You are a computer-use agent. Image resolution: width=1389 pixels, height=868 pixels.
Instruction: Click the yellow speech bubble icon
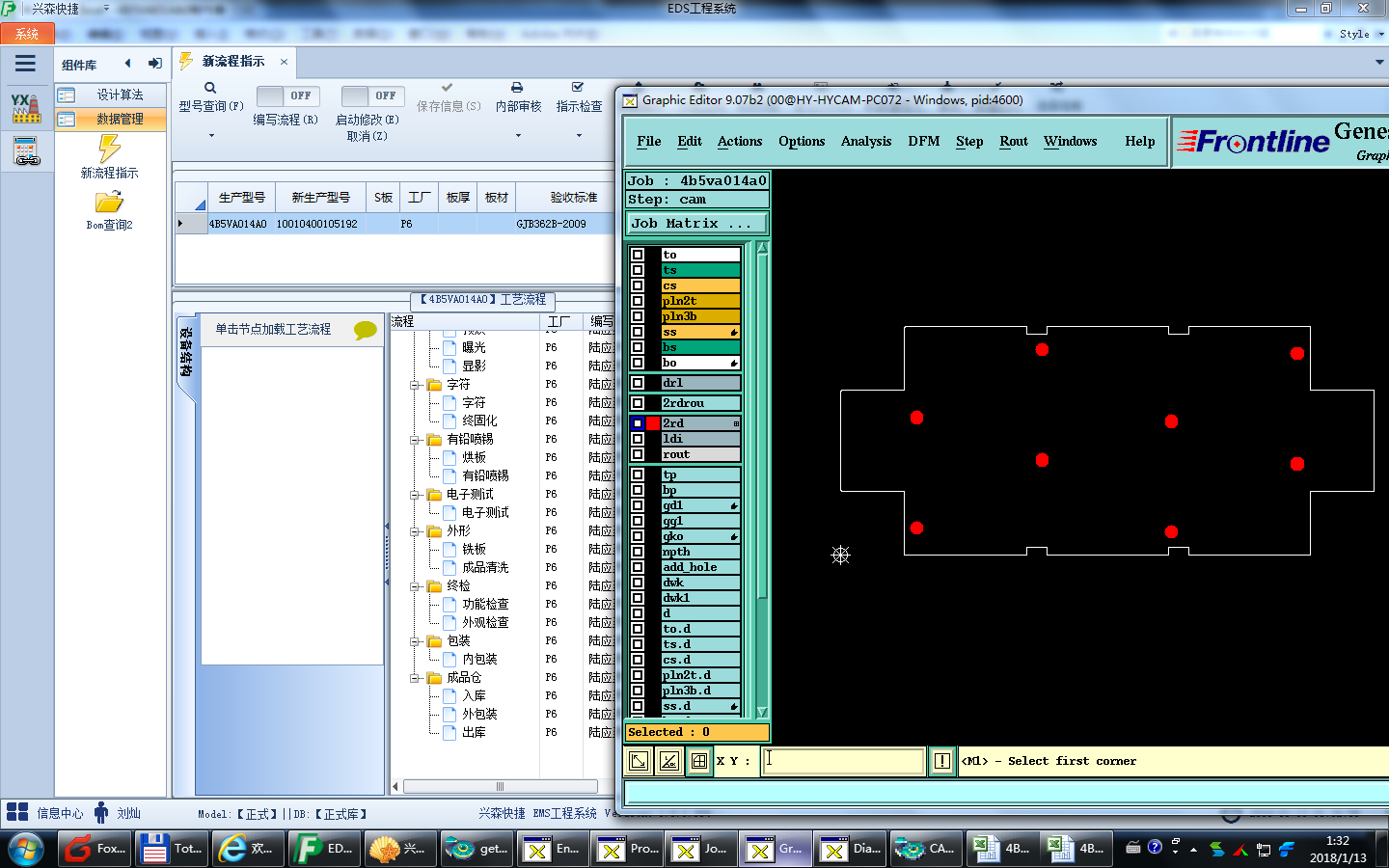point(366,330)
